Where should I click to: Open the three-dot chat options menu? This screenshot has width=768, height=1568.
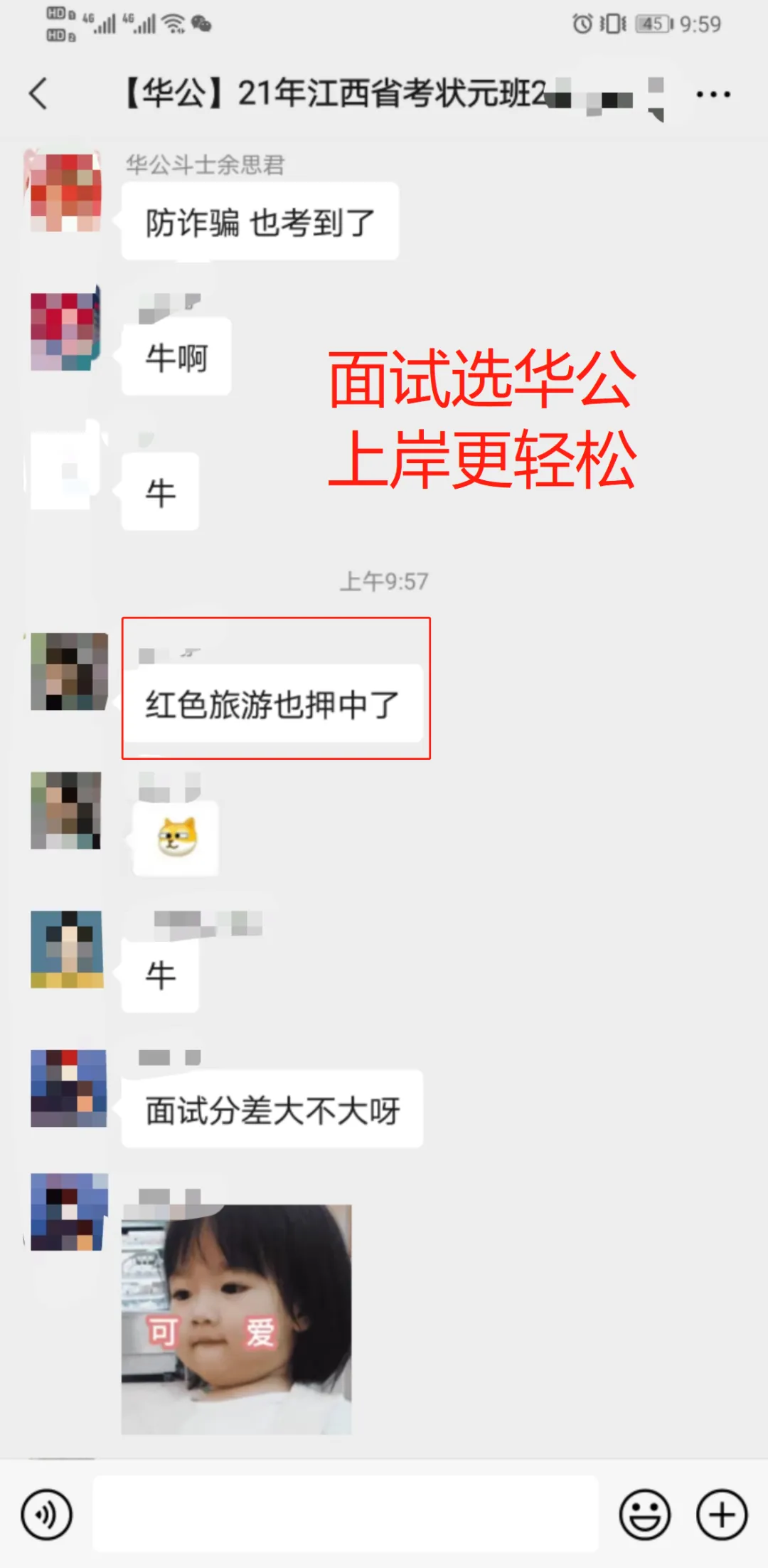tap(713, 94)
